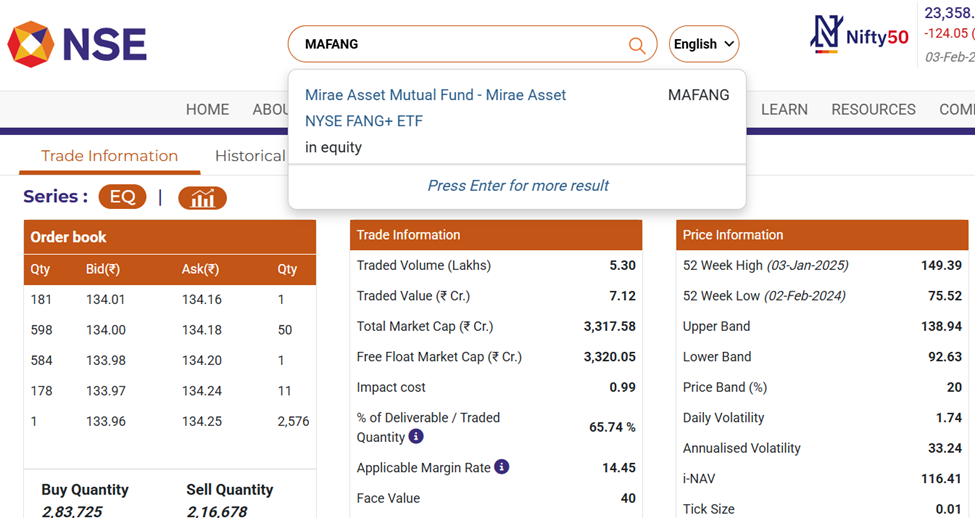The width and height of the screenshot is (975, 518).
Task: Click the Lower Band value 92.63
Action: pyautogui.click(x=945, y=357)
